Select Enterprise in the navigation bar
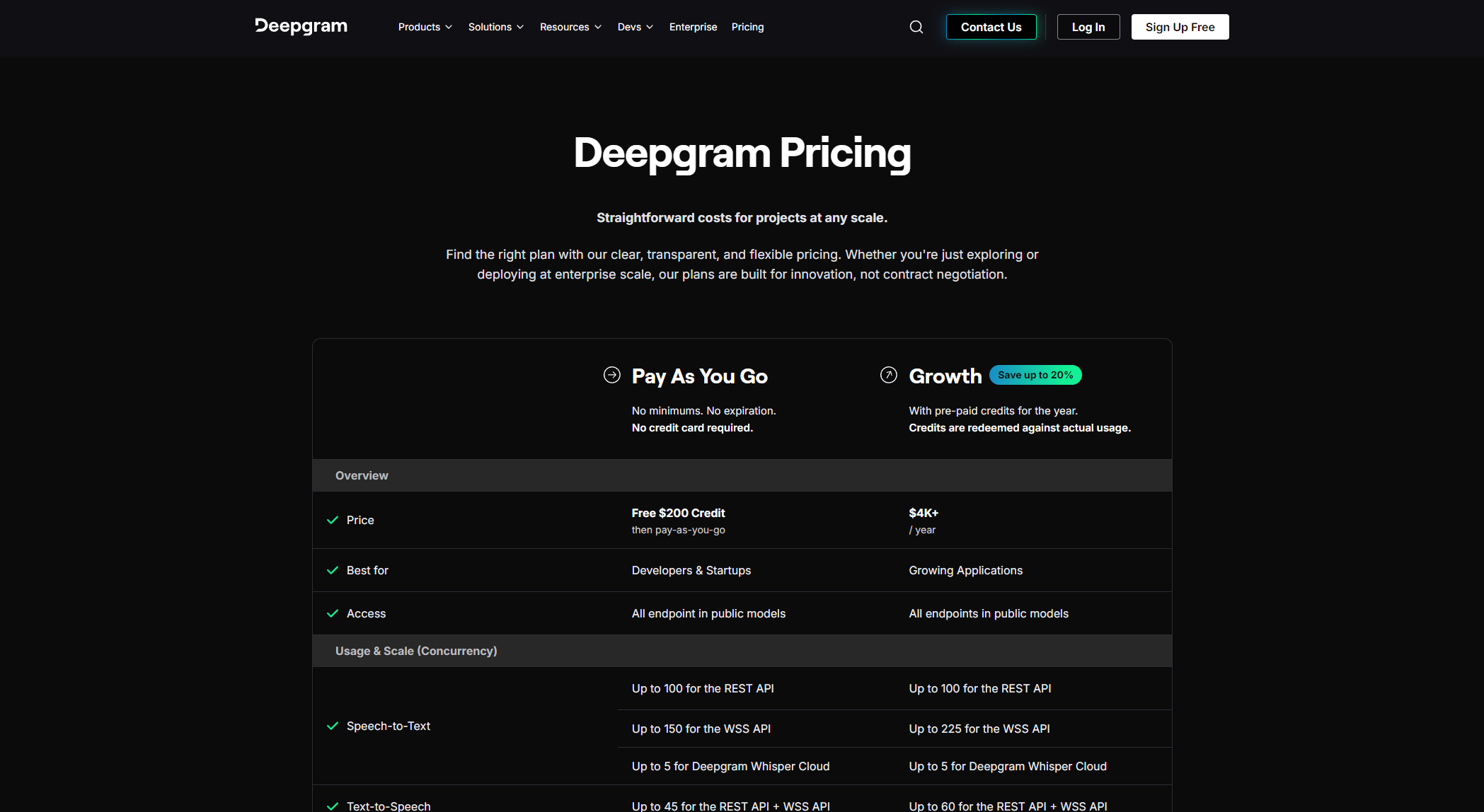Image resolution: width=1484 pixels, height=812 pixels. (693, 26)
